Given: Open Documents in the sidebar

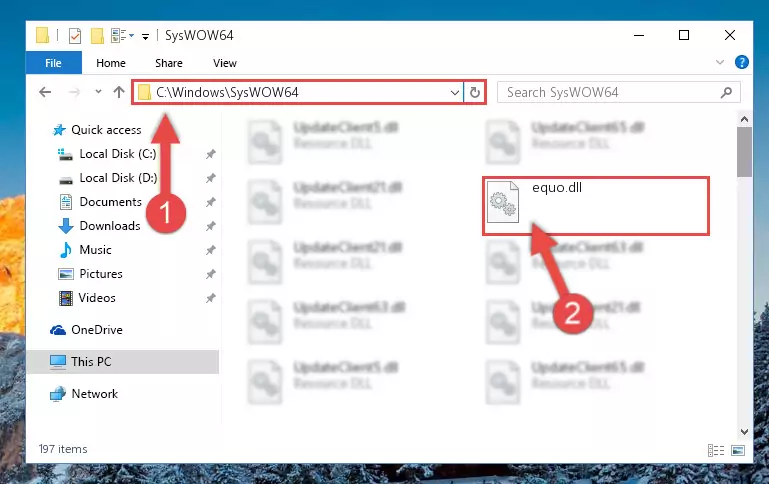Looking at the screenshot, I should tap(110, 202).
